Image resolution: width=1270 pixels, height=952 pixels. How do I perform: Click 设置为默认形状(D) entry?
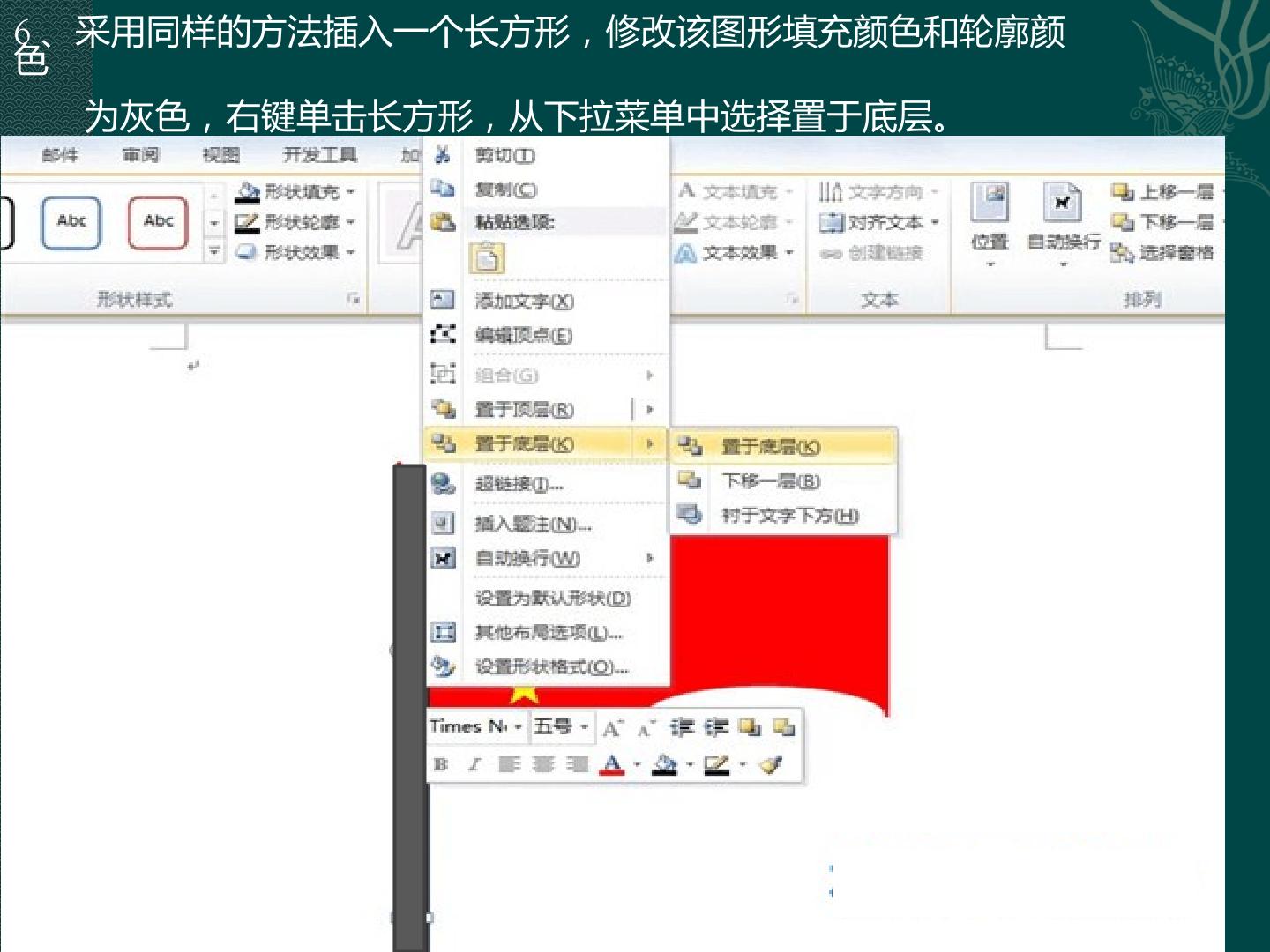click(553, 599)
